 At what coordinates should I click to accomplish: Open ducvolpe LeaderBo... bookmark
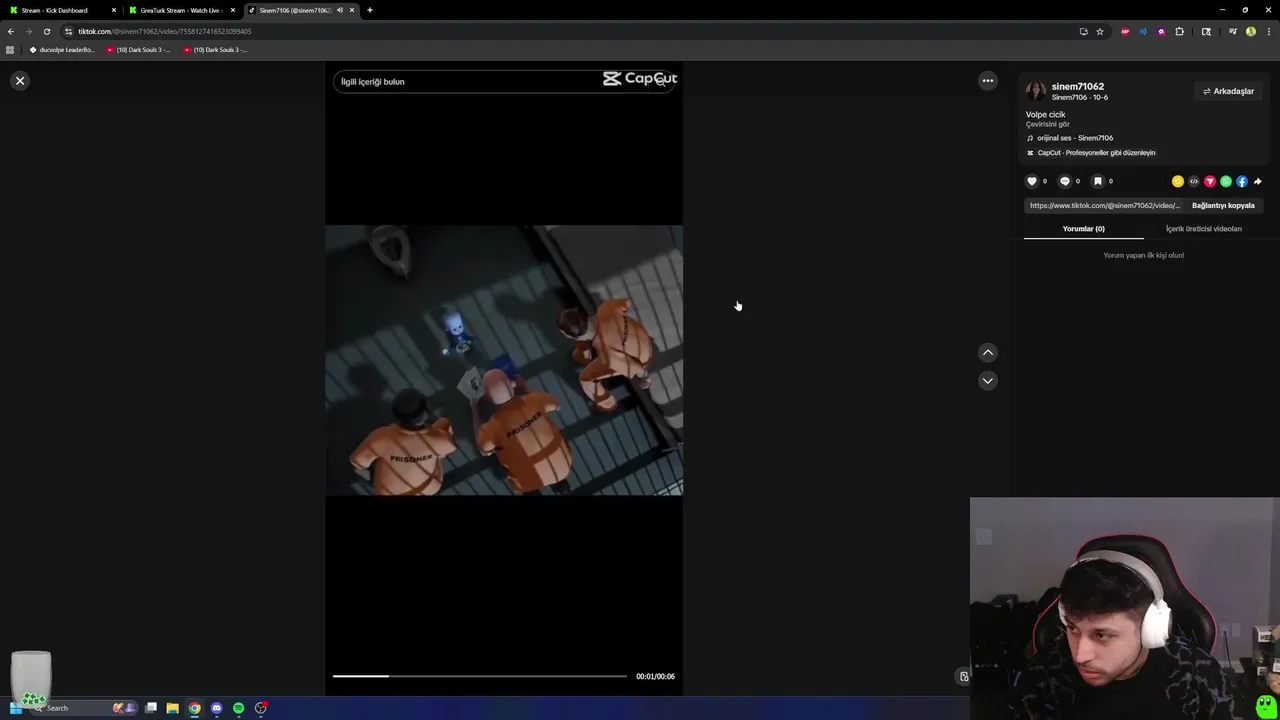pyautogui.click(x=62, y=49)
